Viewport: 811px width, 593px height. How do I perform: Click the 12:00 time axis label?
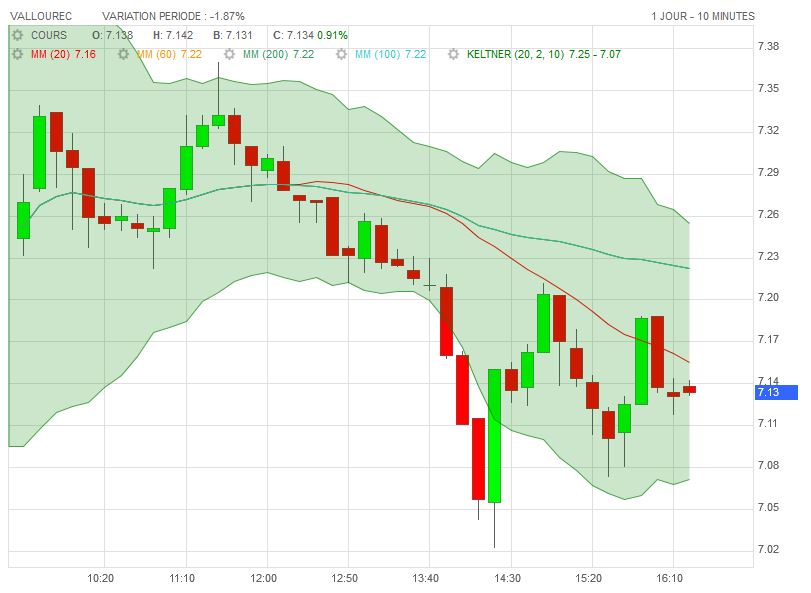coord(263,578)
